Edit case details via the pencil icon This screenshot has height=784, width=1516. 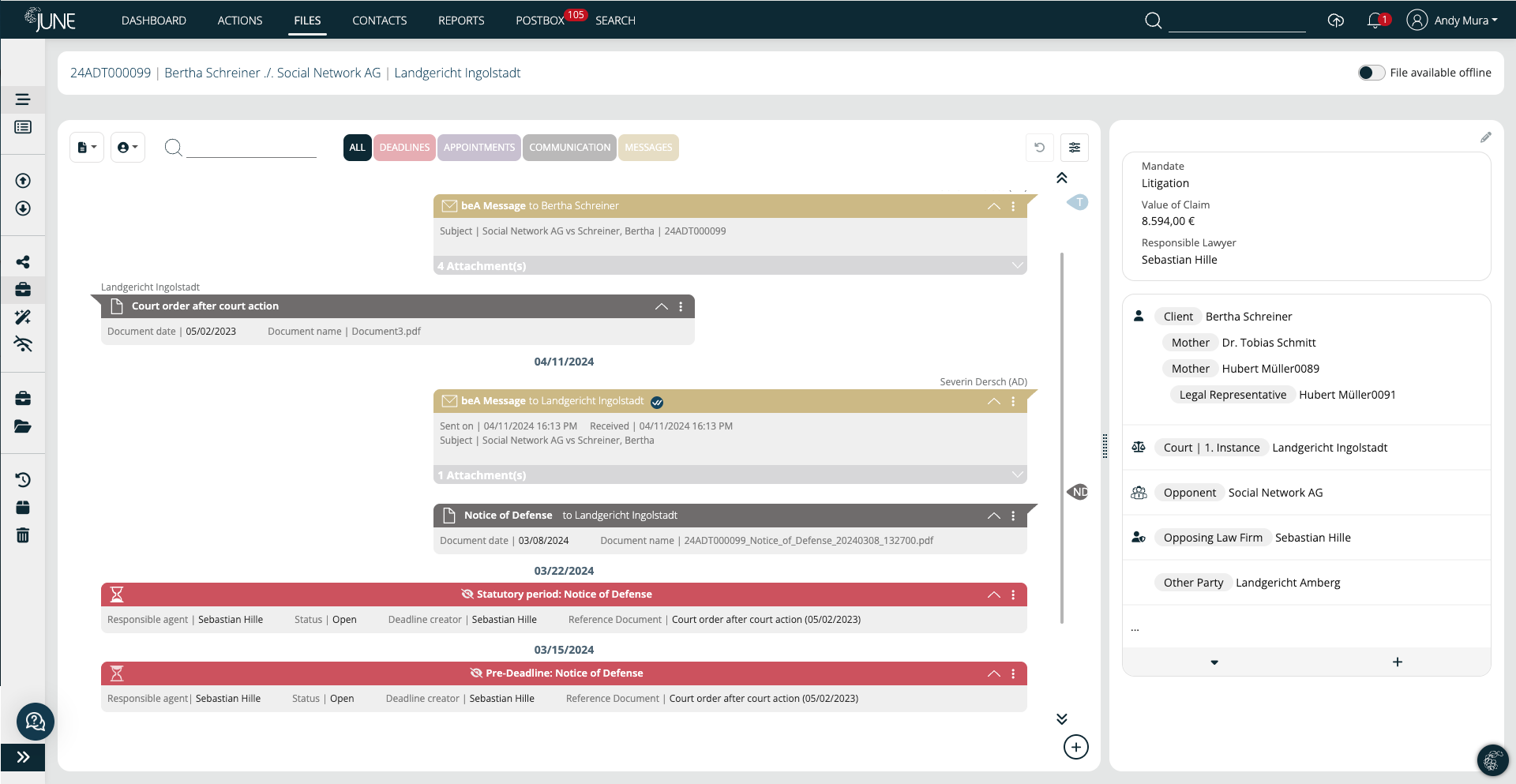[x=1488, y=137]
